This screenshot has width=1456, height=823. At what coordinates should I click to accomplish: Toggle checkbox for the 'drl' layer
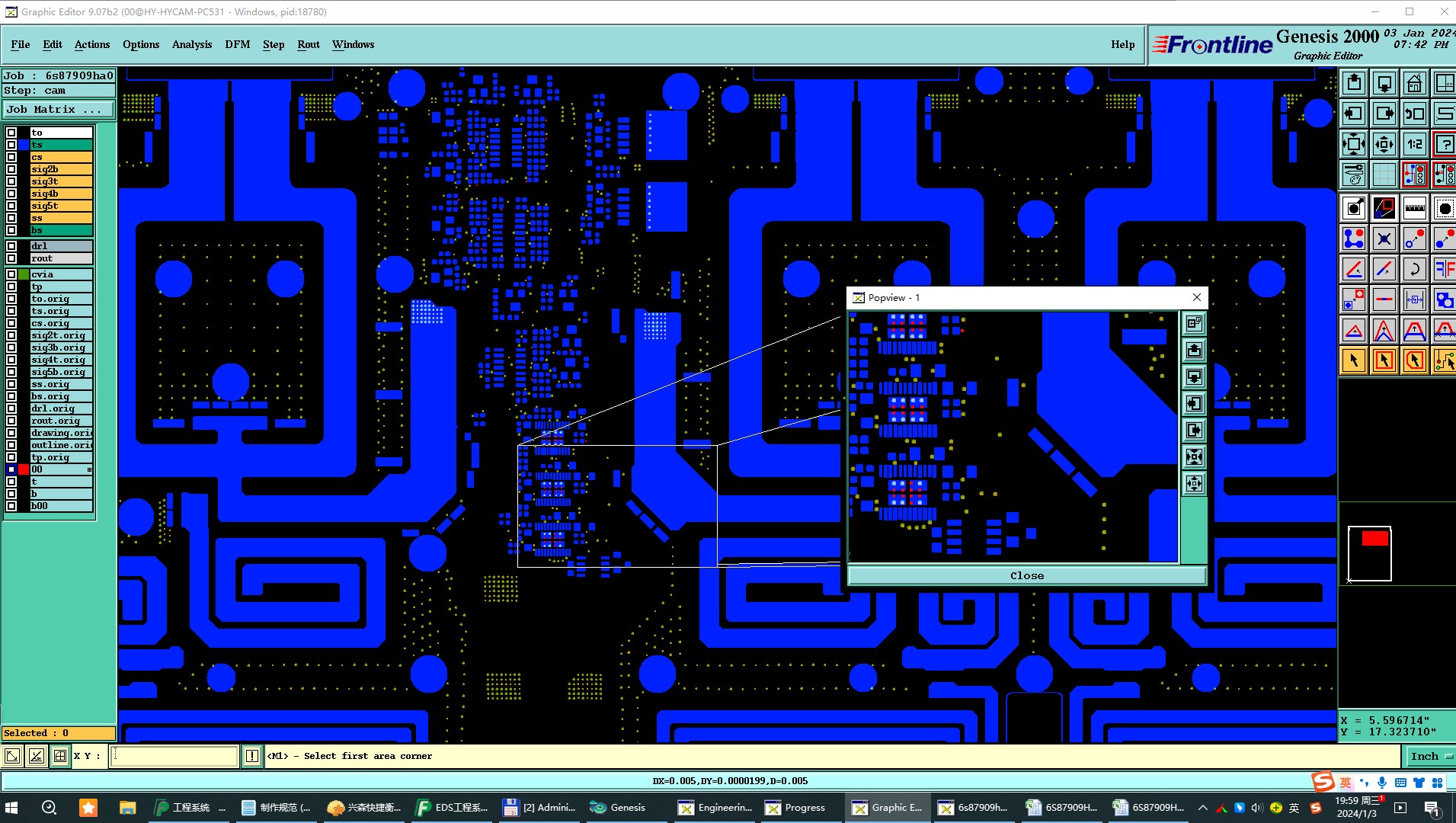pyautogui.click(x=11, y=246)
